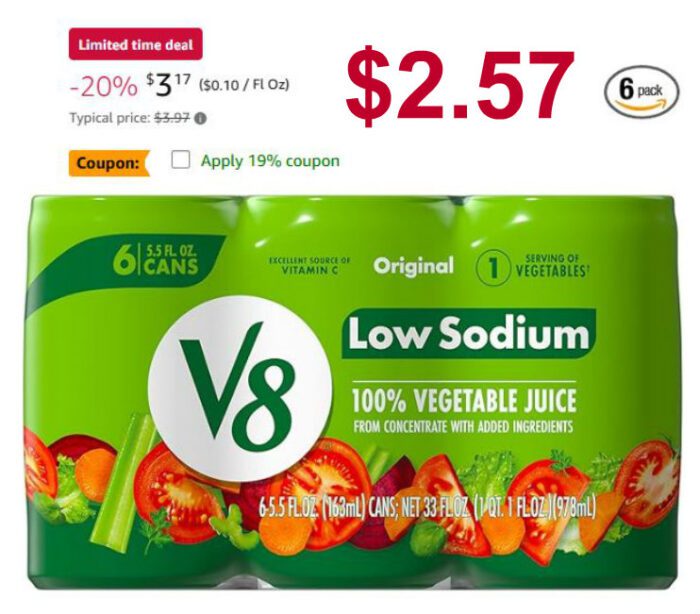Click the Apply 19% coupon text
The height and width of the screenshot is (614, 700).
tap(270, 161)
